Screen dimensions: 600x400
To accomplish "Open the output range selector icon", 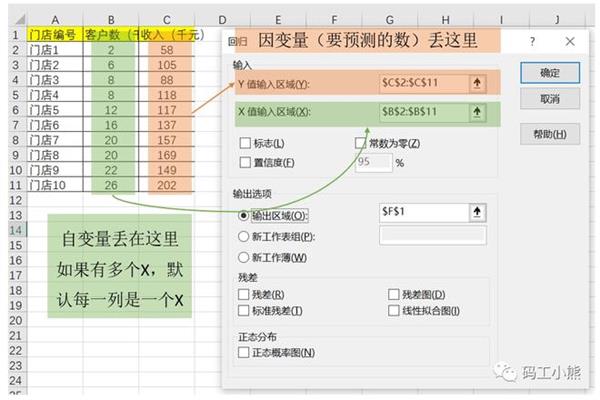I will (x=477, y=212).
